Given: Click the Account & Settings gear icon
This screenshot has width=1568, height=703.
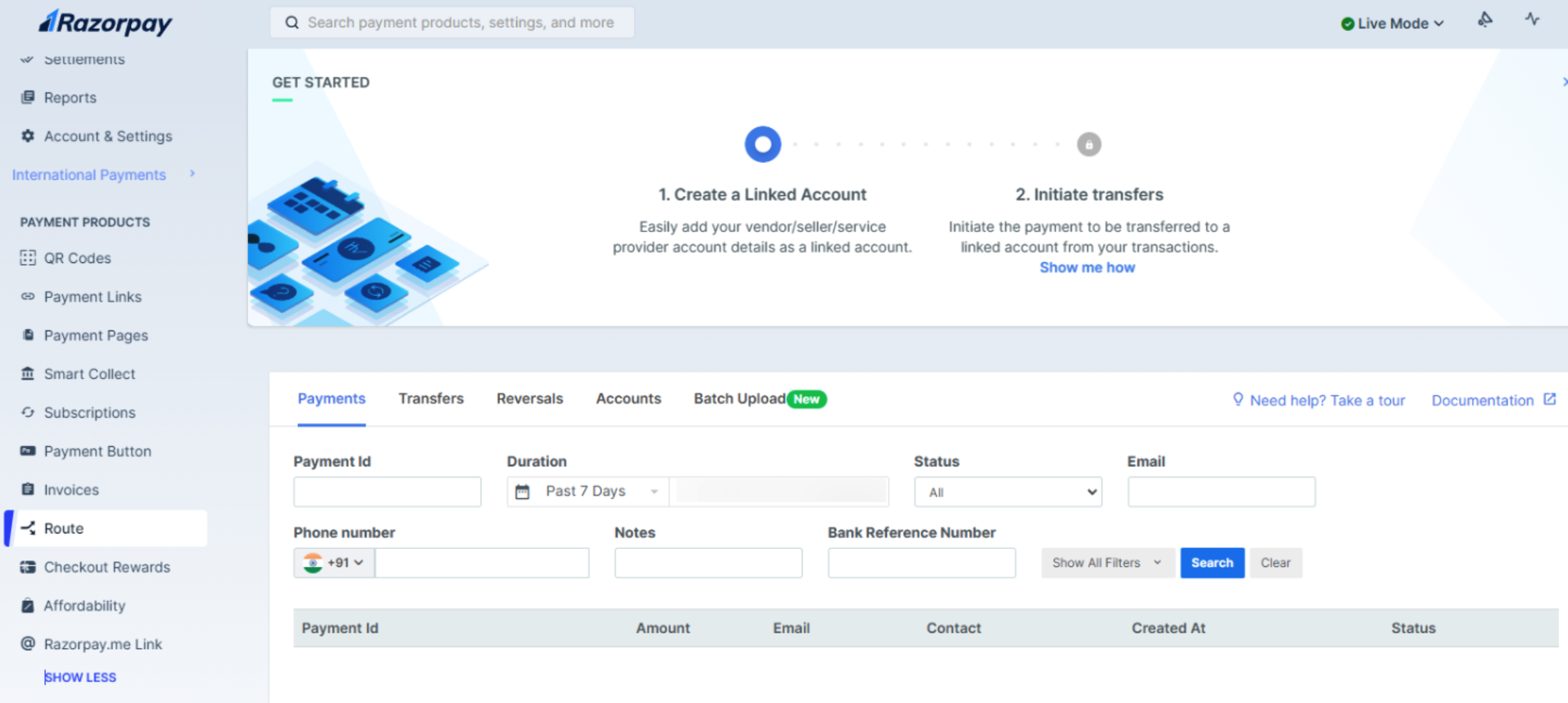Looking at the screenshot, I should 28,136.
